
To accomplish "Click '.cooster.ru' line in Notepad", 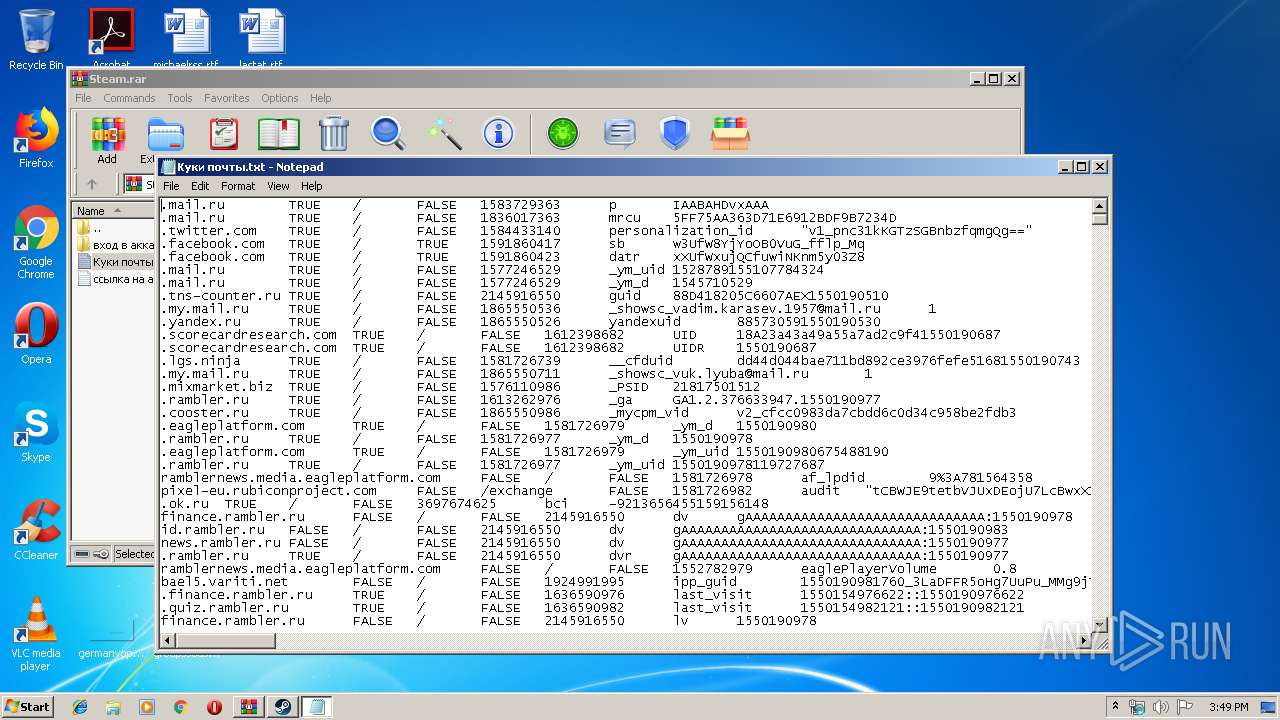I will point(588,413).
